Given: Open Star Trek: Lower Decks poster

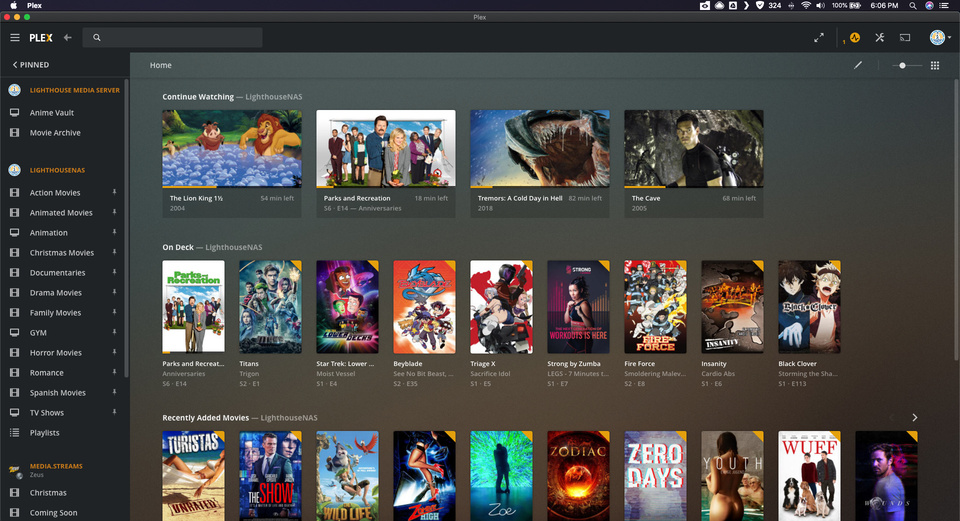Looking at the screenshot, I should click(x=347, y=307).
